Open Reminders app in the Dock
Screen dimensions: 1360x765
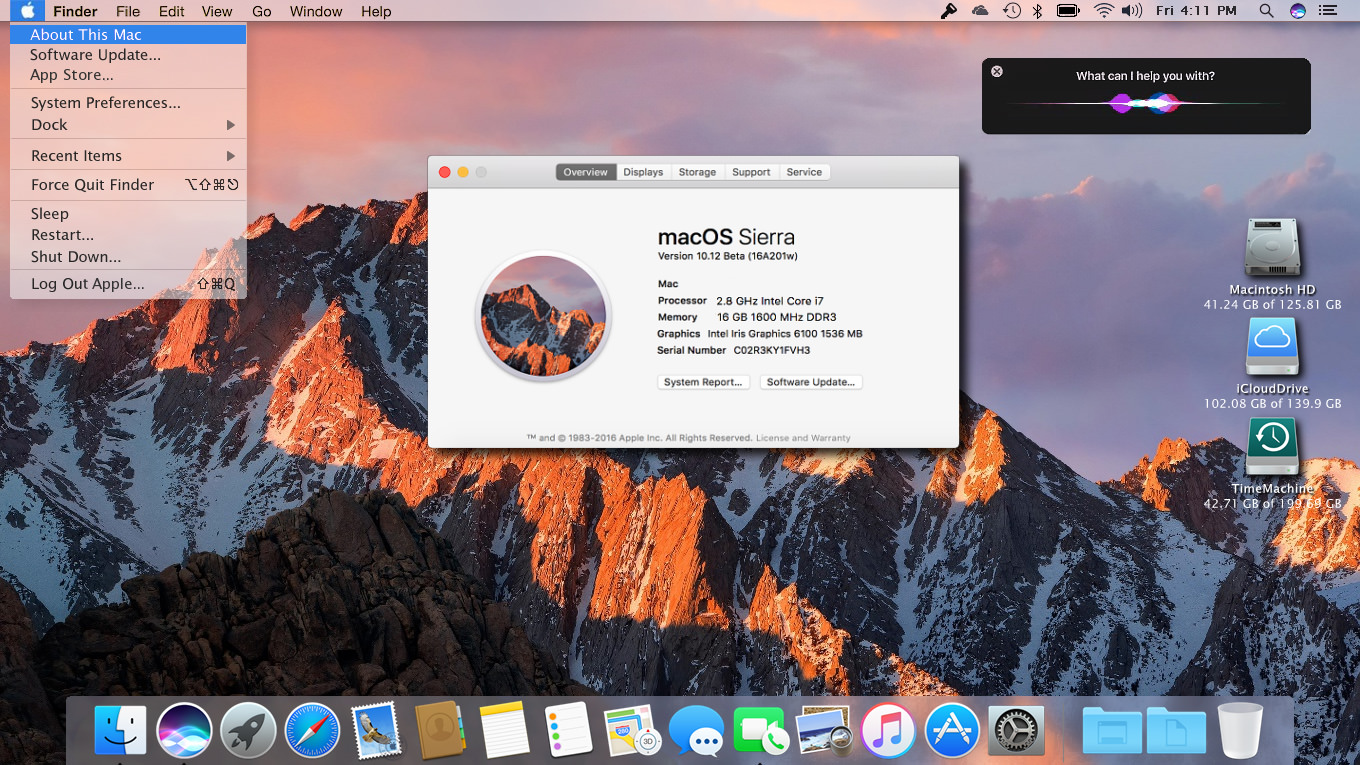point(568,730)
